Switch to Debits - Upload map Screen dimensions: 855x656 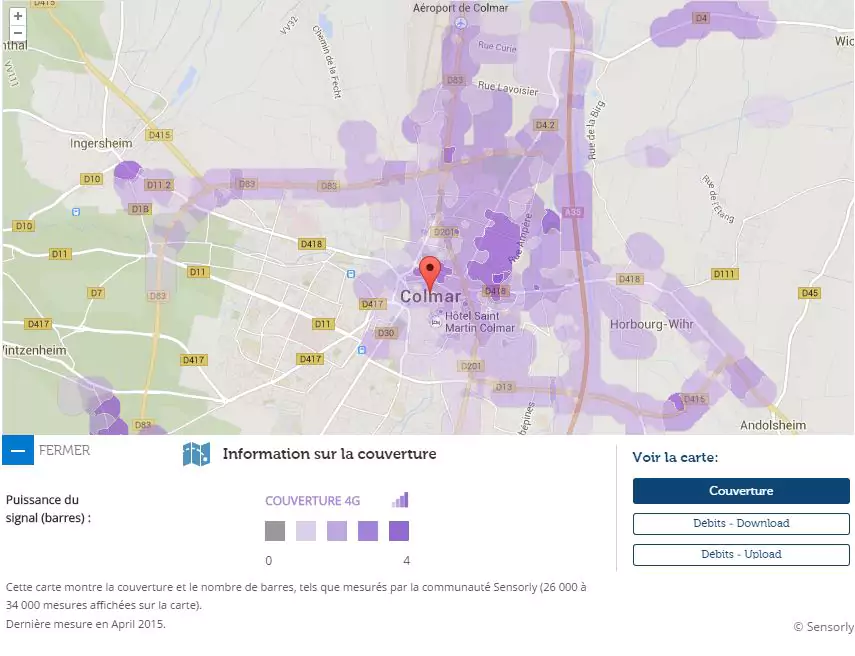click(x=741, y=554)
